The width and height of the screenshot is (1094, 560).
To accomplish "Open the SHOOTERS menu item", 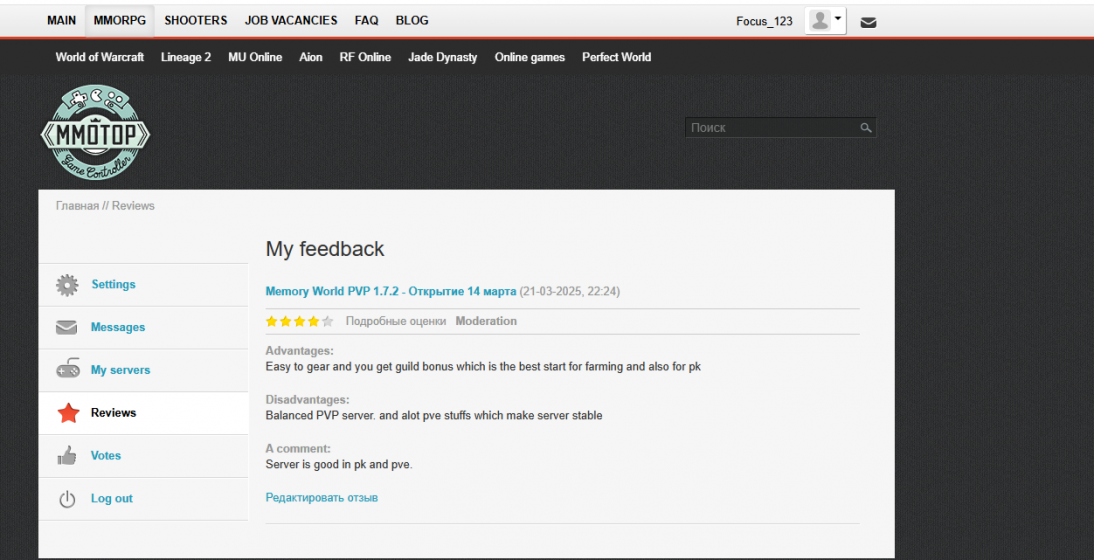I will [x=196, y=21].
